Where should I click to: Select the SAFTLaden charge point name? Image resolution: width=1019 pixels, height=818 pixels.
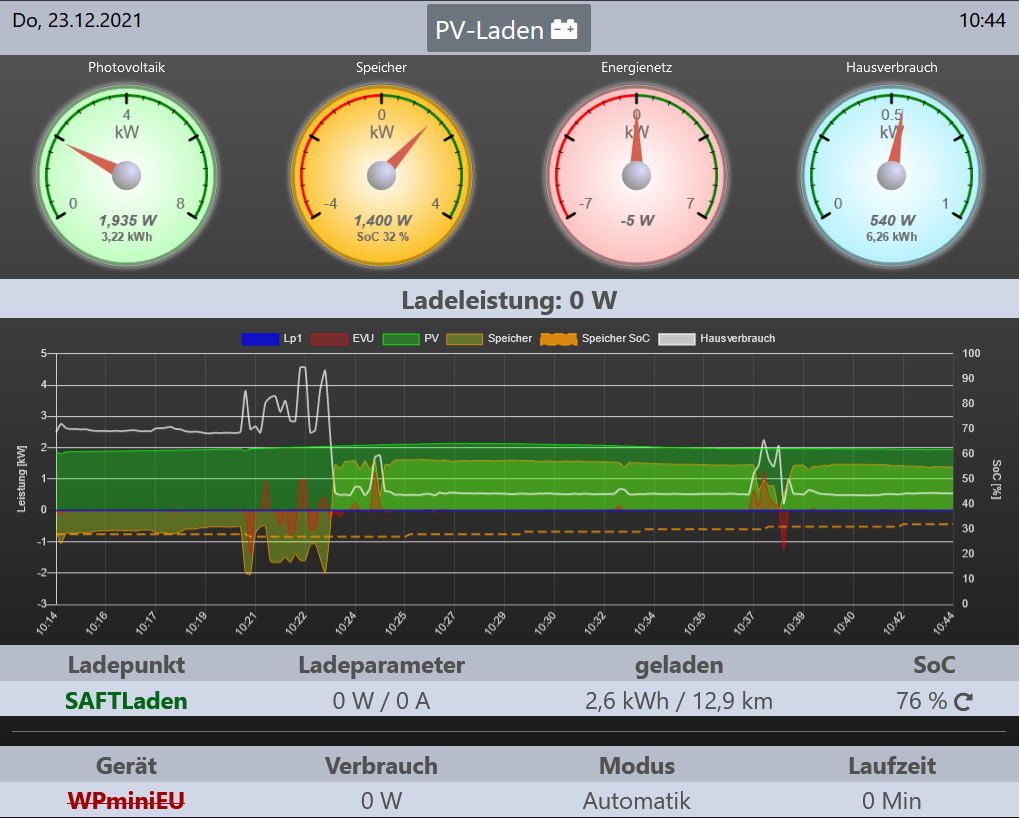tap(126, 701)
